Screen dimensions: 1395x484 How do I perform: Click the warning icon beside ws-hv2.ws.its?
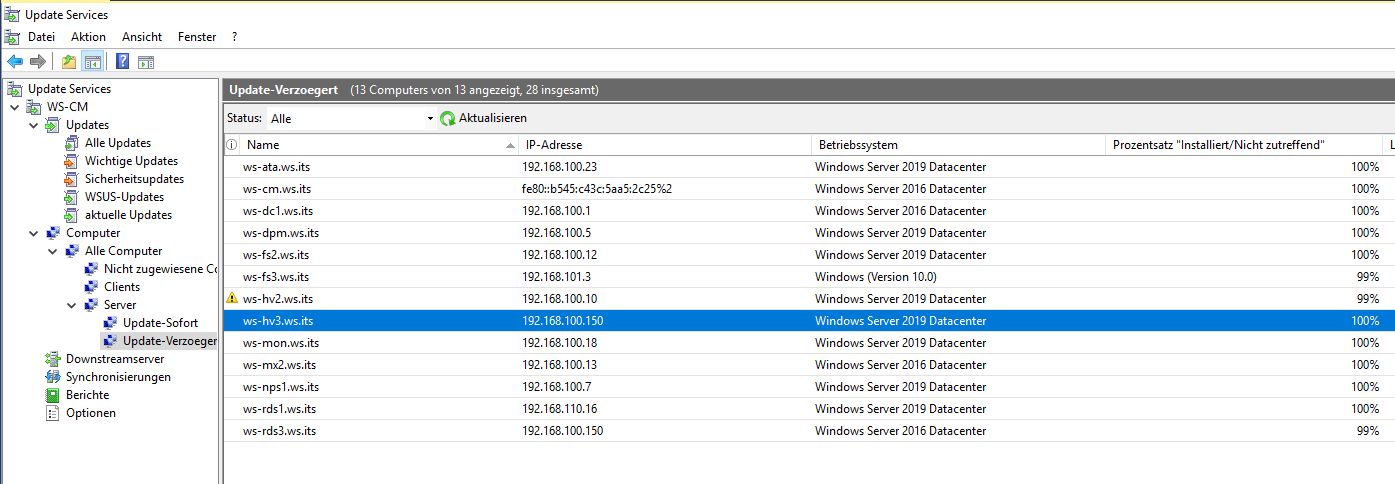point(232,299)
